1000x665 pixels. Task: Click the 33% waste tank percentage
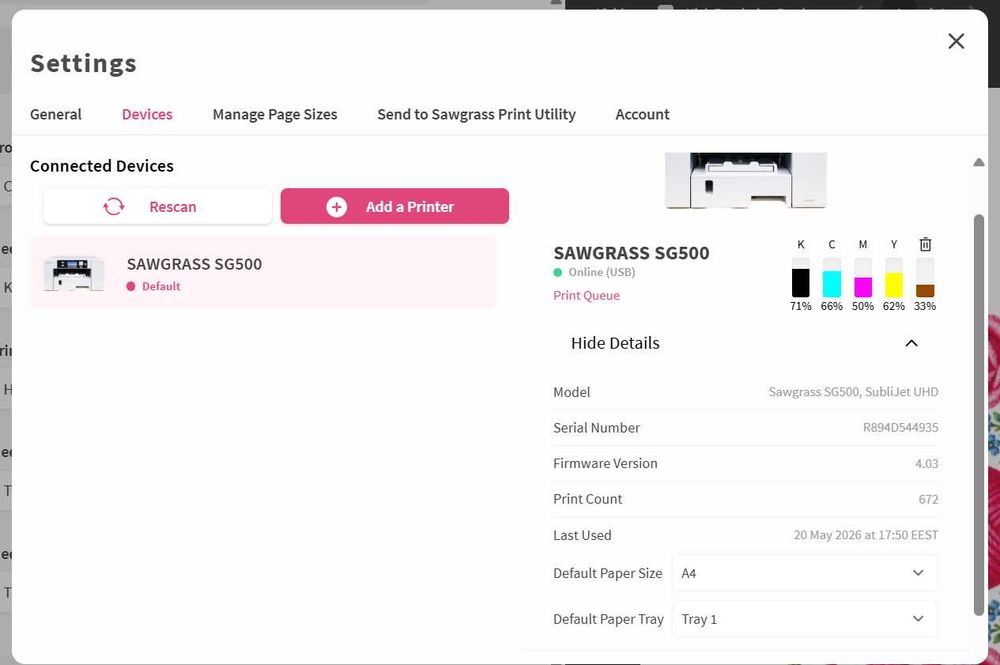(x=925, y=306)
